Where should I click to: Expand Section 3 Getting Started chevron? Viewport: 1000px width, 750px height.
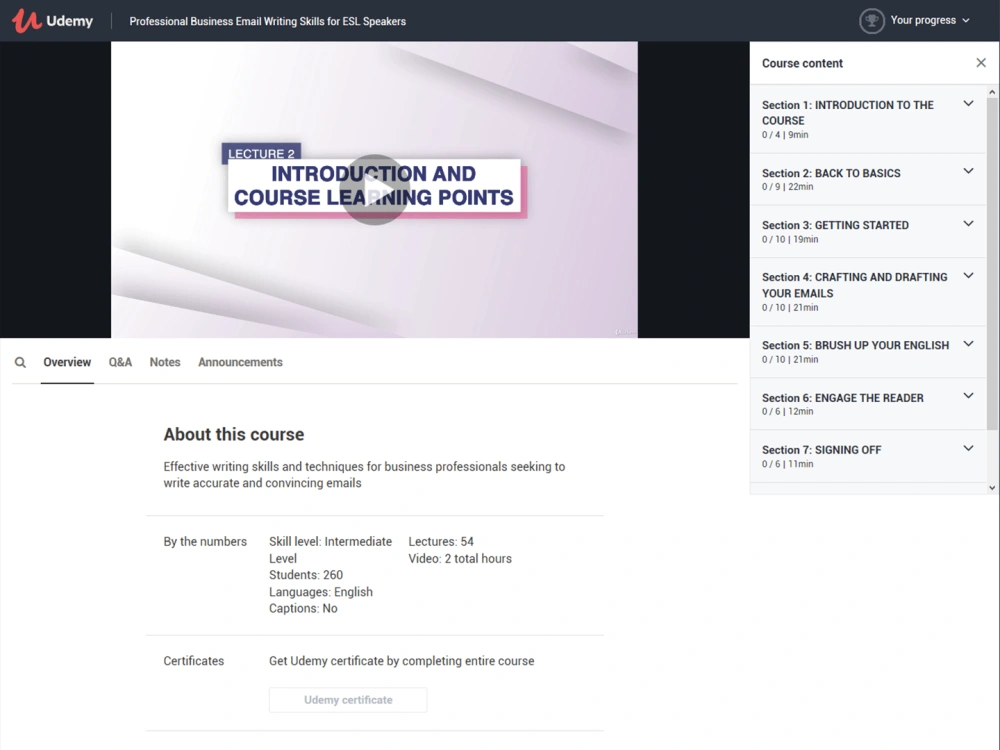[968, 224]
